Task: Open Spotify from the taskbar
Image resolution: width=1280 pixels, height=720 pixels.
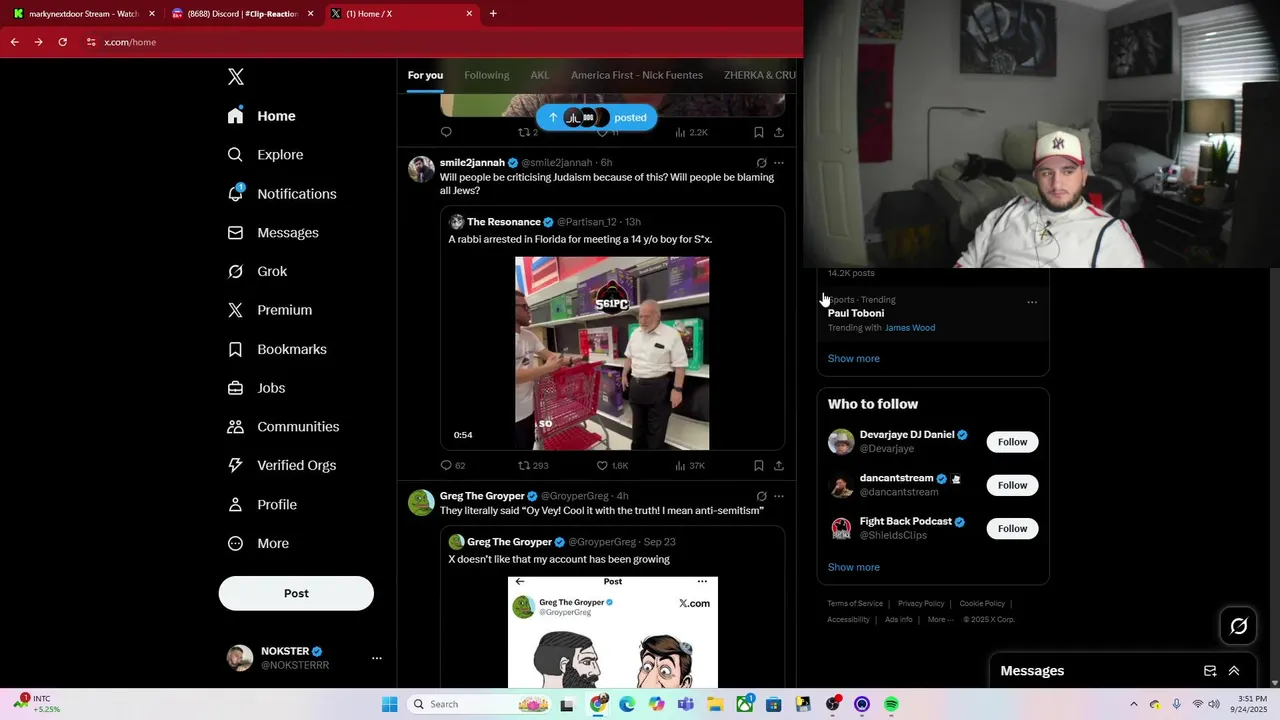Action: (x=891, y=704)
